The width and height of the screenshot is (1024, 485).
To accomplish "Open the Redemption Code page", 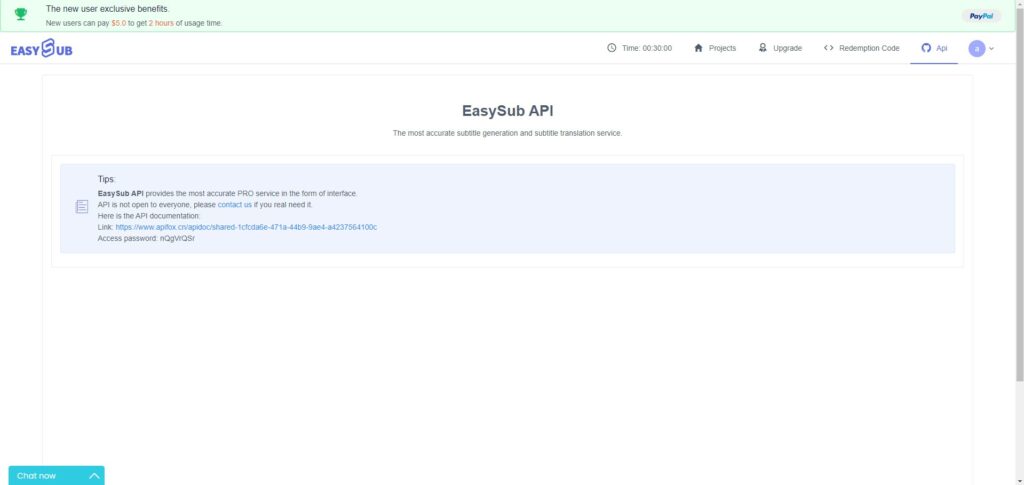I will (861, 48).
